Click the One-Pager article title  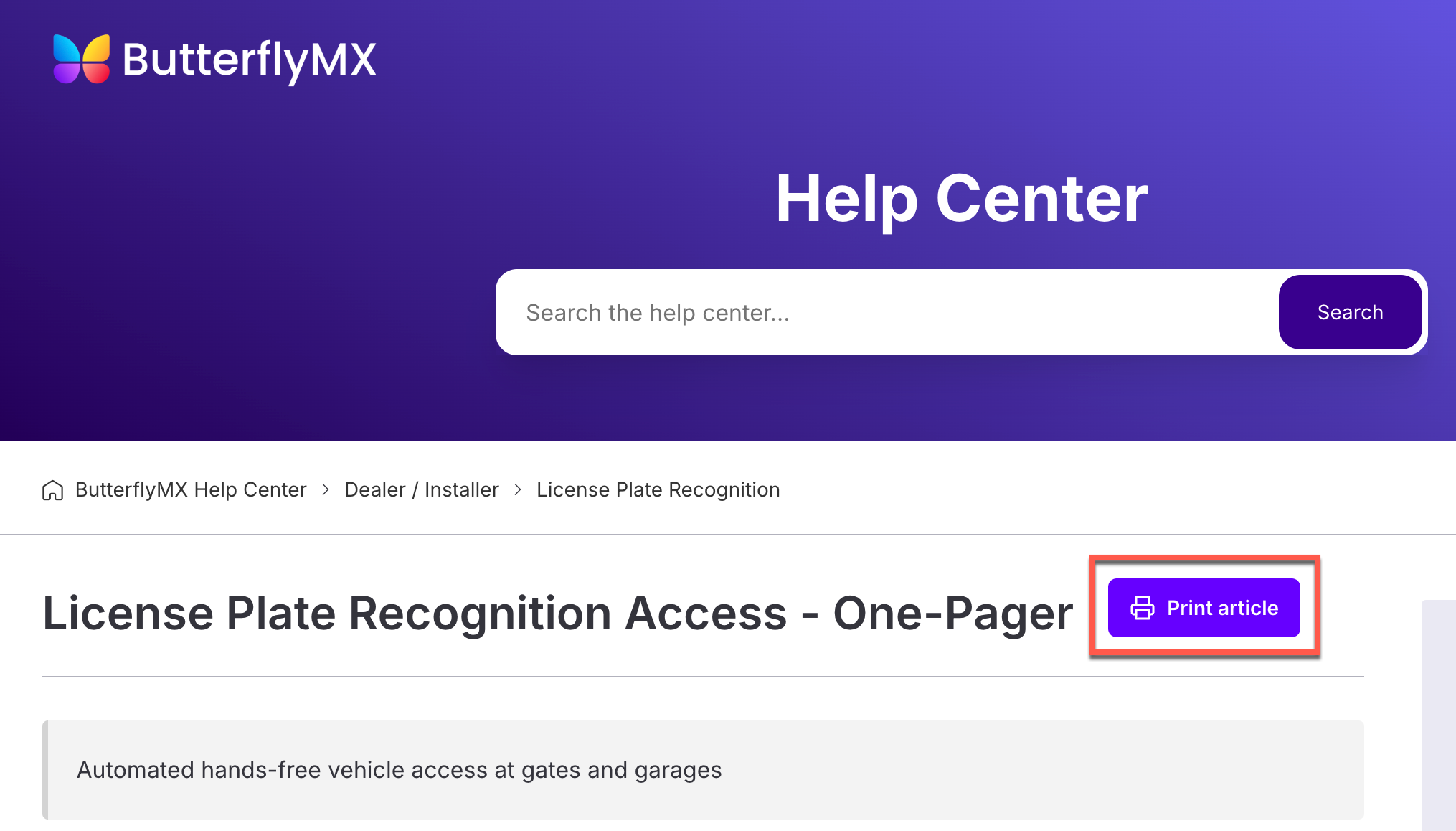(x=558, y=614)
